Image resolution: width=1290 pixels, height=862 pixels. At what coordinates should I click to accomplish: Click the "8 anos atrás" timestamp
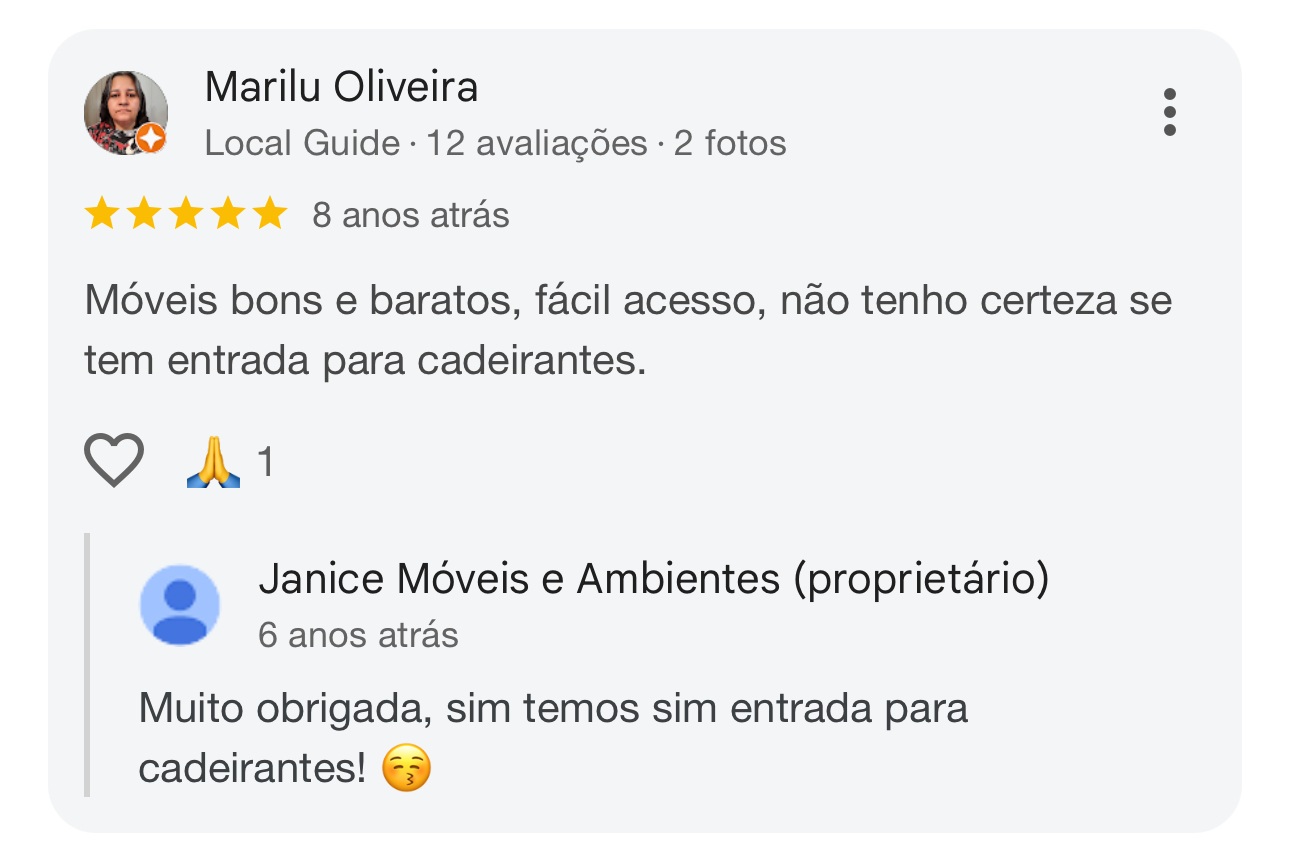[x=410, y=215]
